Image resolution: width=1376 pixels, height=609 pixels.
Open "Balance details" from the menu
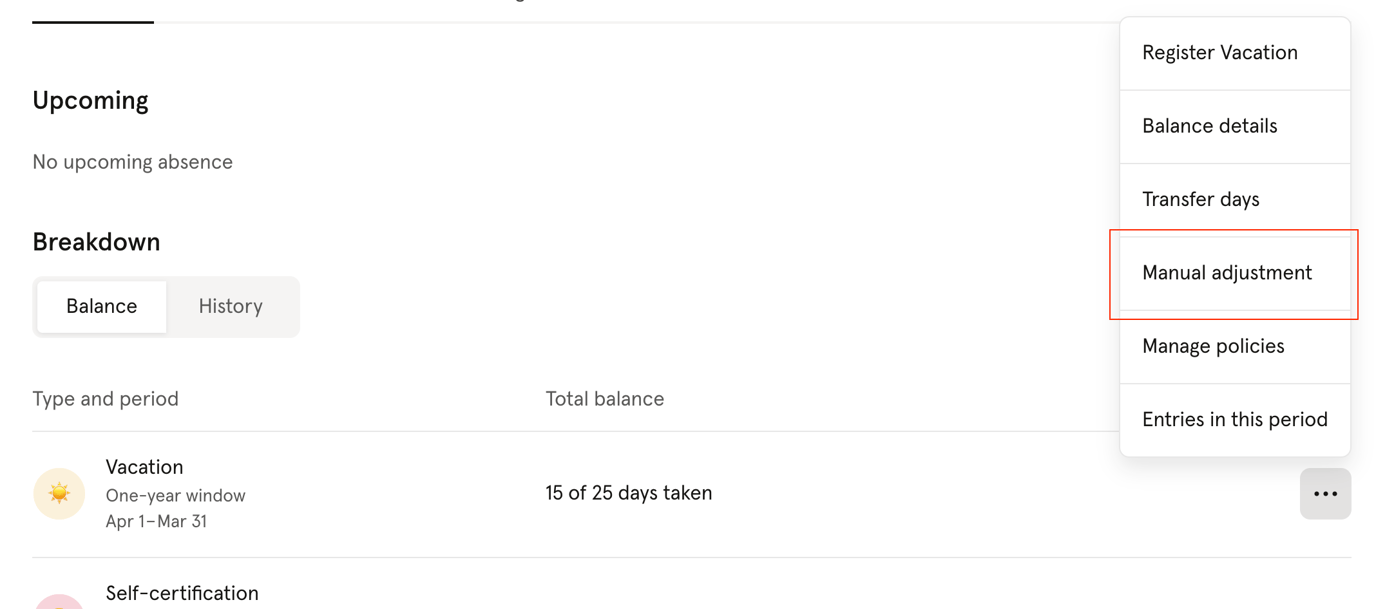pos(1209,126)
